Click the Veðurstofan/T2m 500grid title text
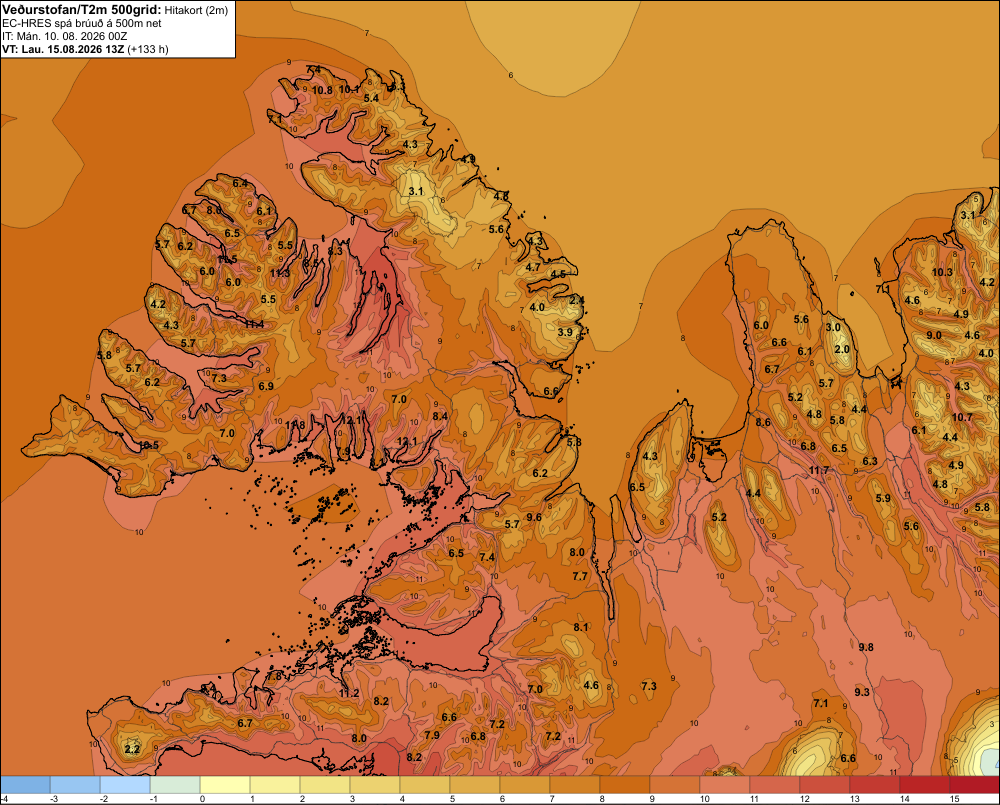 point(81,10)
